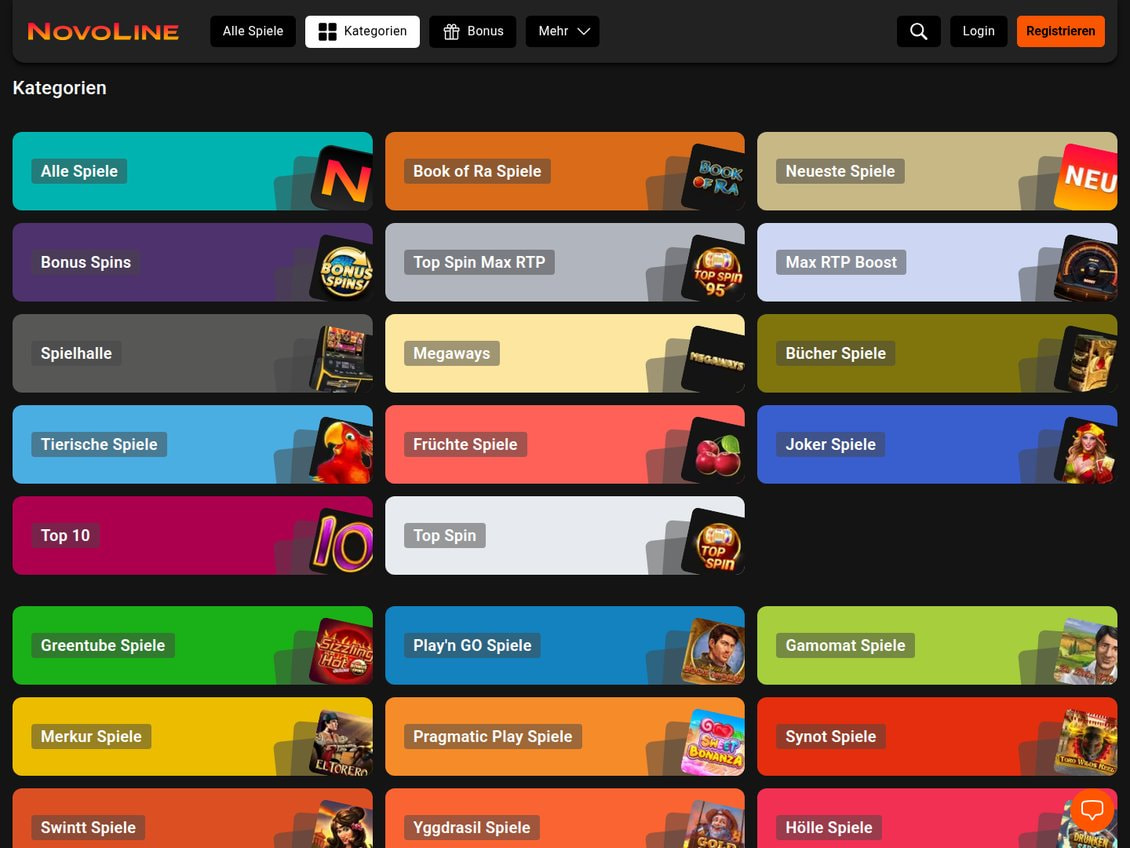Open the Play'n GO Spiele category
Image resolution: width=1130 pixels, height=848 pixels.
tap(565, 645)
